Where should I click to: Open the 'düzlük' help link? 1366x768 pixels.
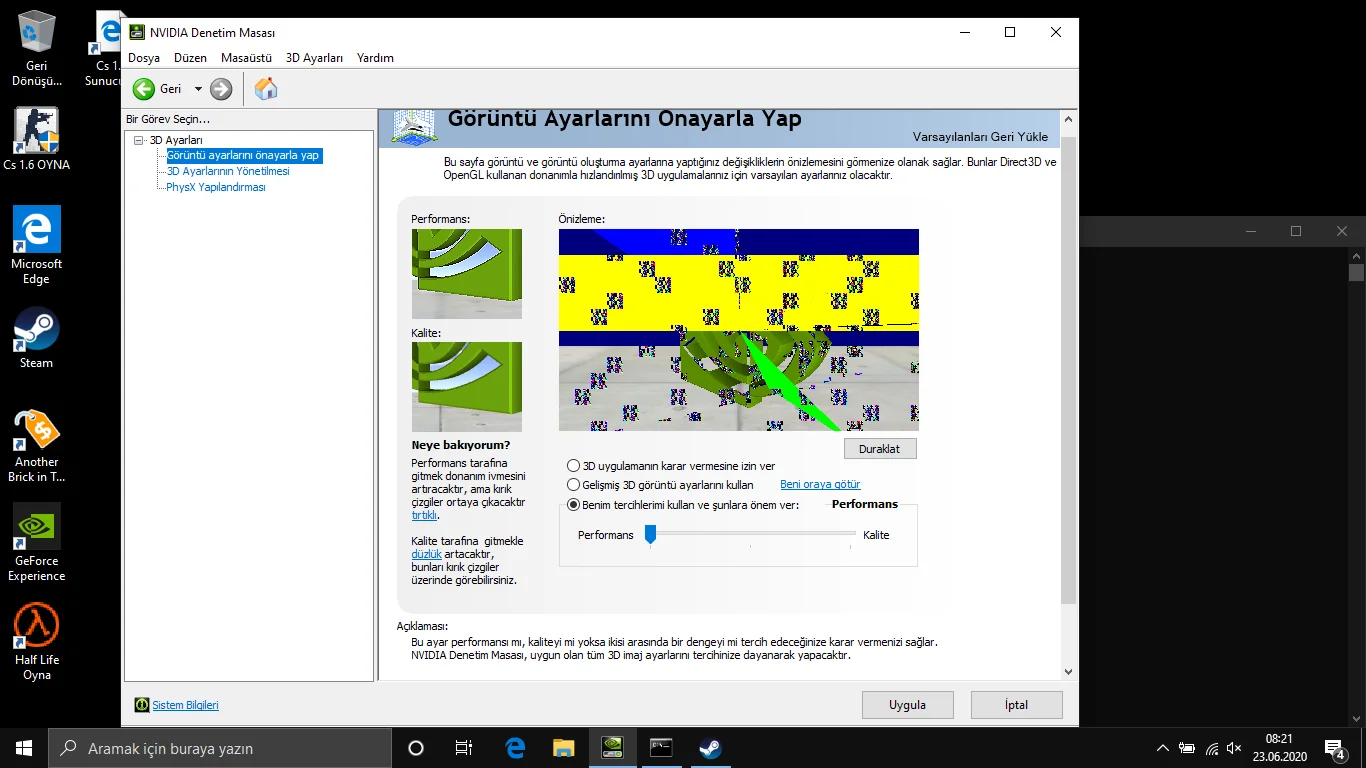426,554
